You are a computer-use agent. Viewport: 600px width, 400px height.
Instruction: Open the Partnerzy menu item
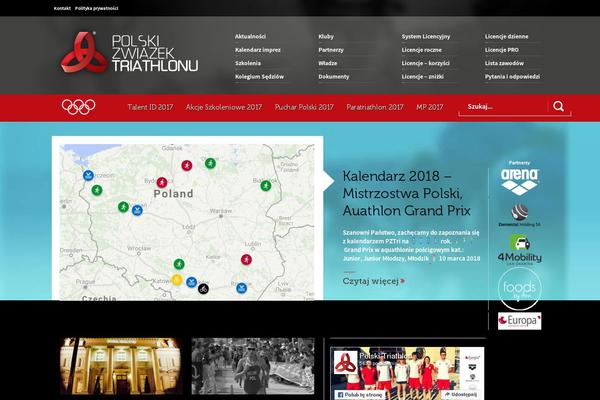tap(331, 50)
